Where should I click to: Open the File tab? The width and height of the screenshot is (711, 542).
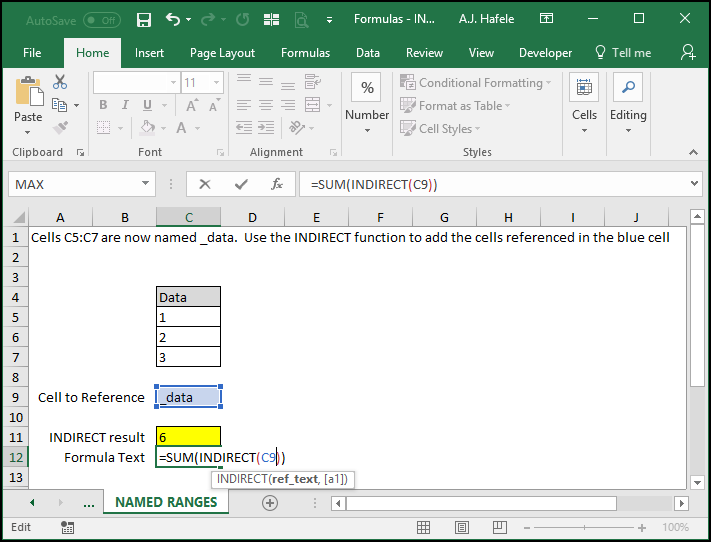point(32,53)
